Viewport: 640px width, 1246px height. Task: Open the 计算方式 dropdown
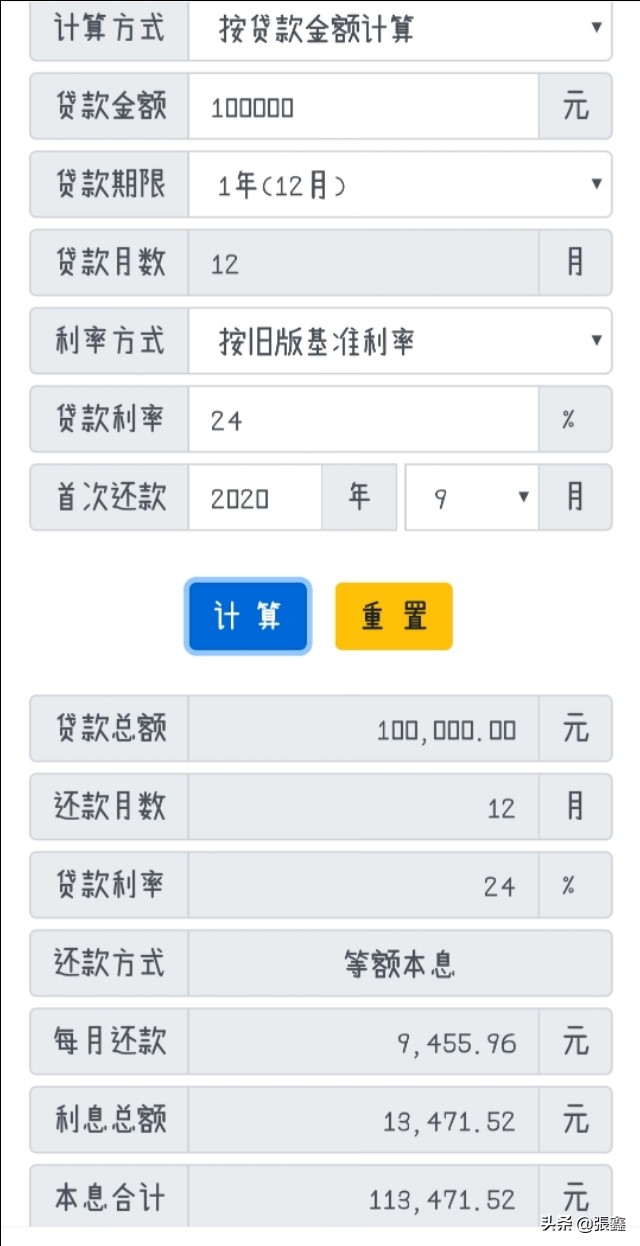(400, 30)
